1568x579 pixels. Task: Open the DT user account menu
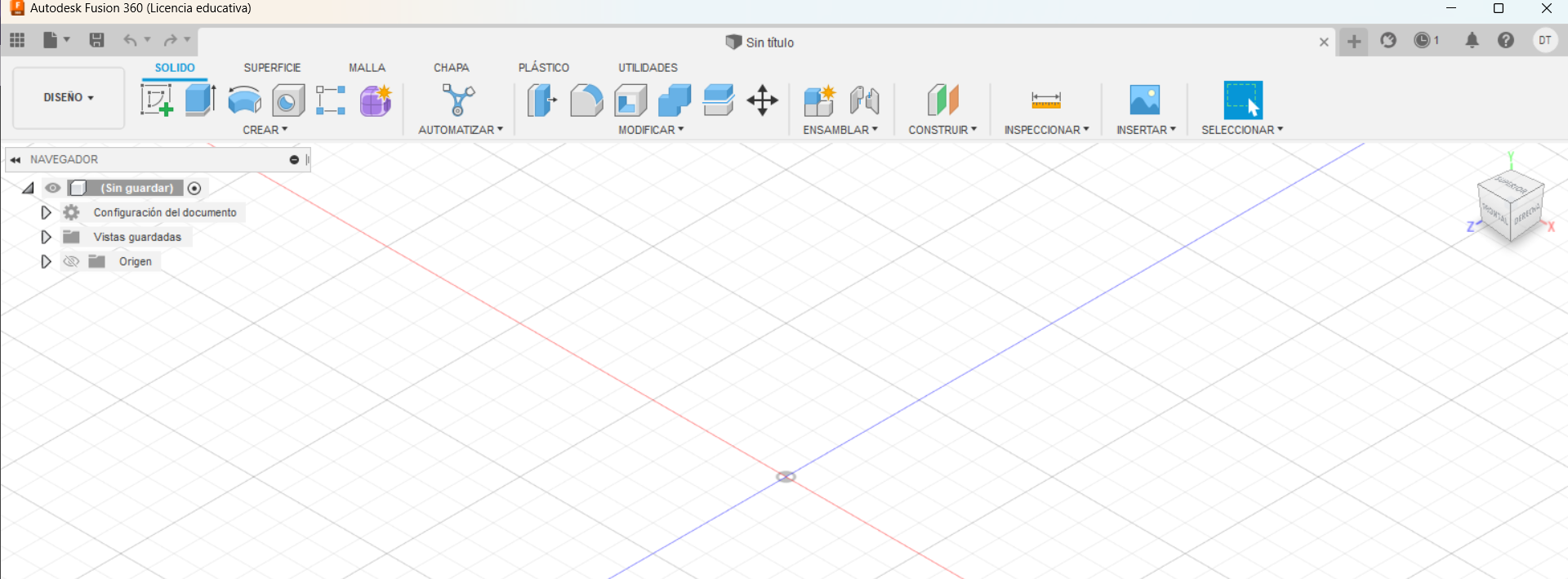pyautogui.click(x=1545, y=40)
